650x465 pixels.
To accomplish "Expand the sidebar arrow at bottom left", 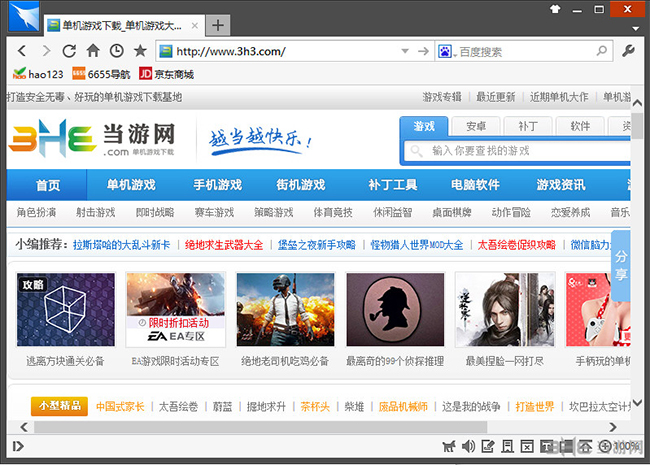I will pos(18,446).
